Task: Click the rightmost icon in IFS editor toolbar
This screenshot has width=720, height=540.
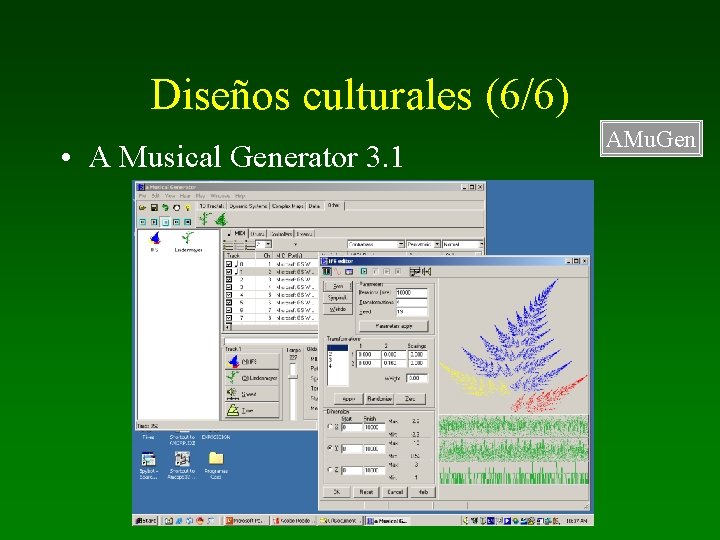Action: click(x=426, y=272)
